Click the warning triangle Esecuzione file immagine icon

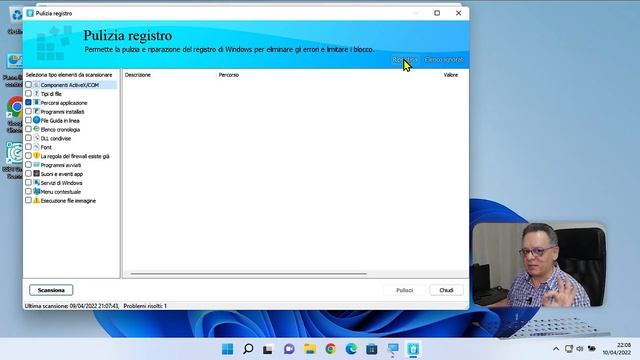pyautogui.click(x=36, y=200)
